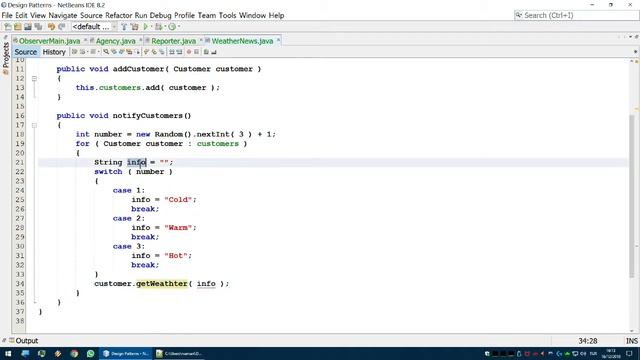The width and height of the screenshot is (640, 360).
Task: Click Find Previous Occurrence icon
Action: [113, 52]
